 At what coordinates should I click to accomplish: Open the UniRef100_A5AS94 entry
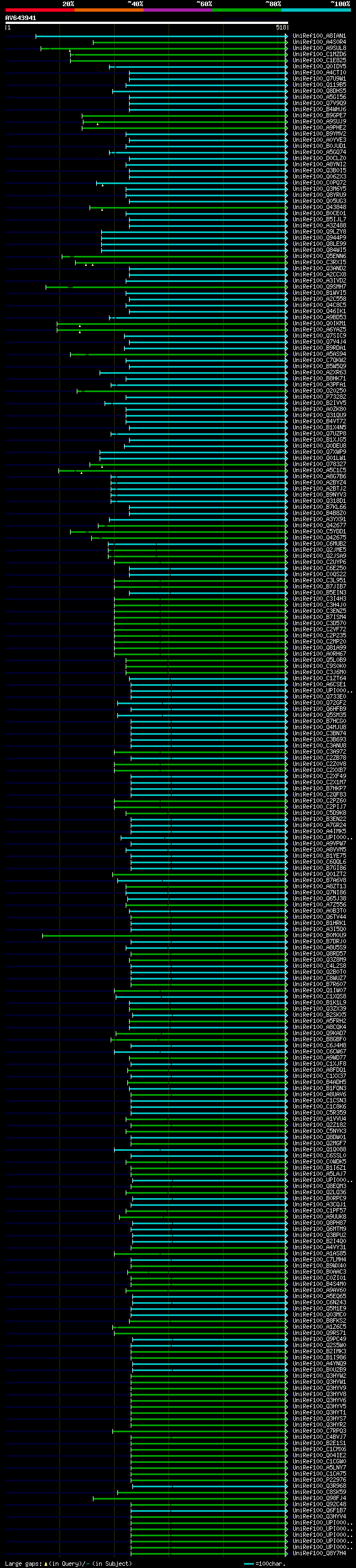pos(319,354)
